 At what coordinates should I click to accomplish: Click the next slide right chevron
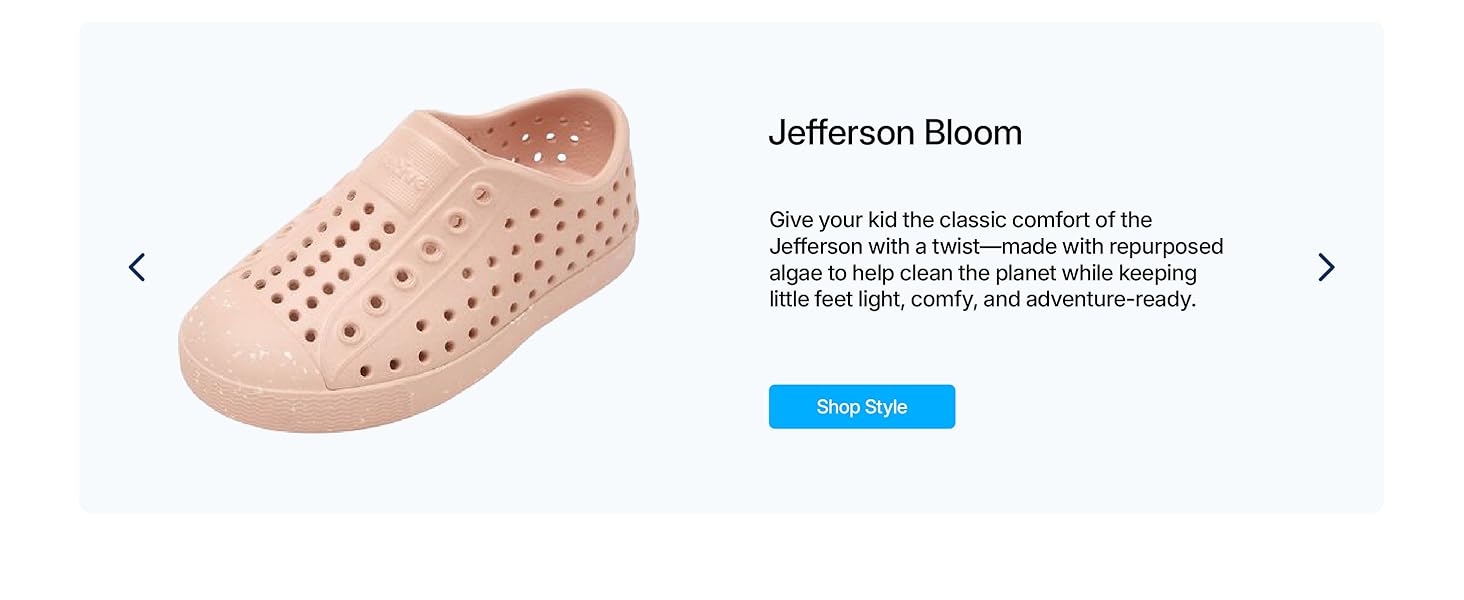(1326, 267)
